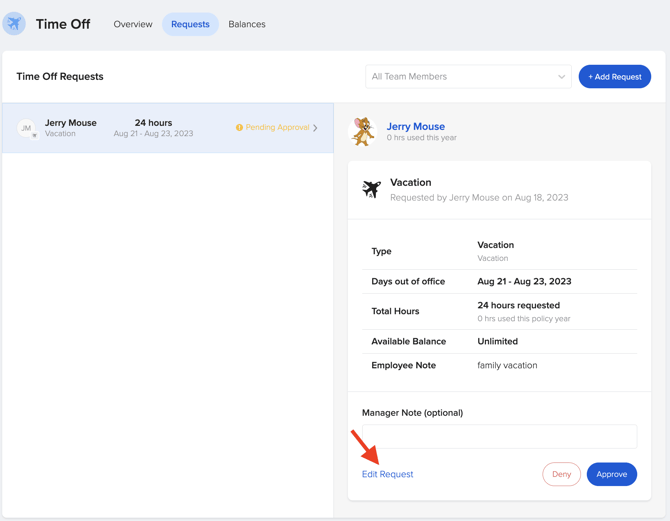Open the Balances tab
This screenshot has width=670, height=521.
tap(247, 24)
